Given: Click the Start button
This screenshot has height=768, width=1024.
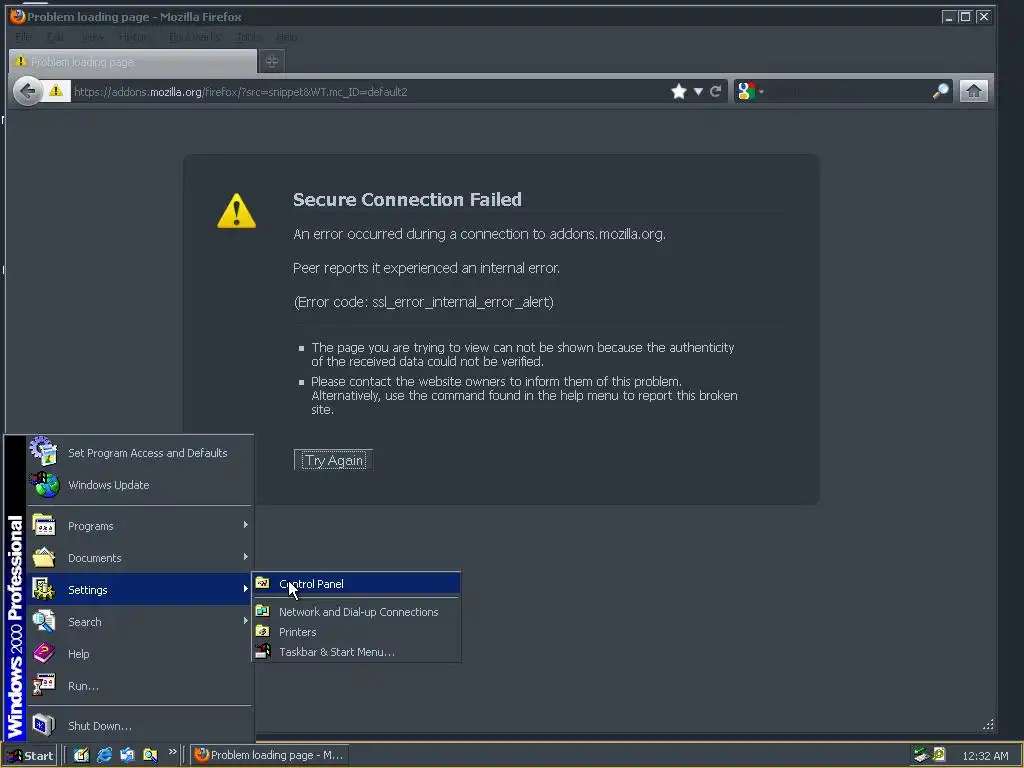Looking at the screenshot, I should 30,756.
